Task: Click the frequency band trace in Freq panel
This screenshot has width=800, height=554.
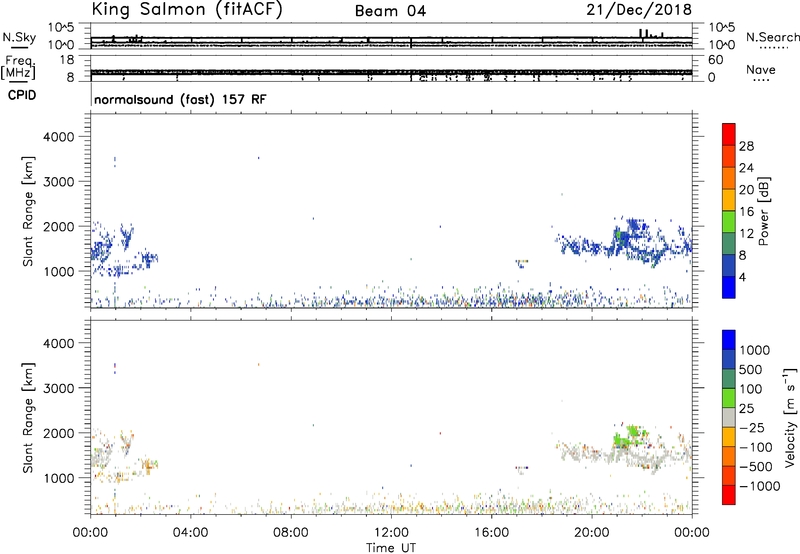Action: coord(391,72)
